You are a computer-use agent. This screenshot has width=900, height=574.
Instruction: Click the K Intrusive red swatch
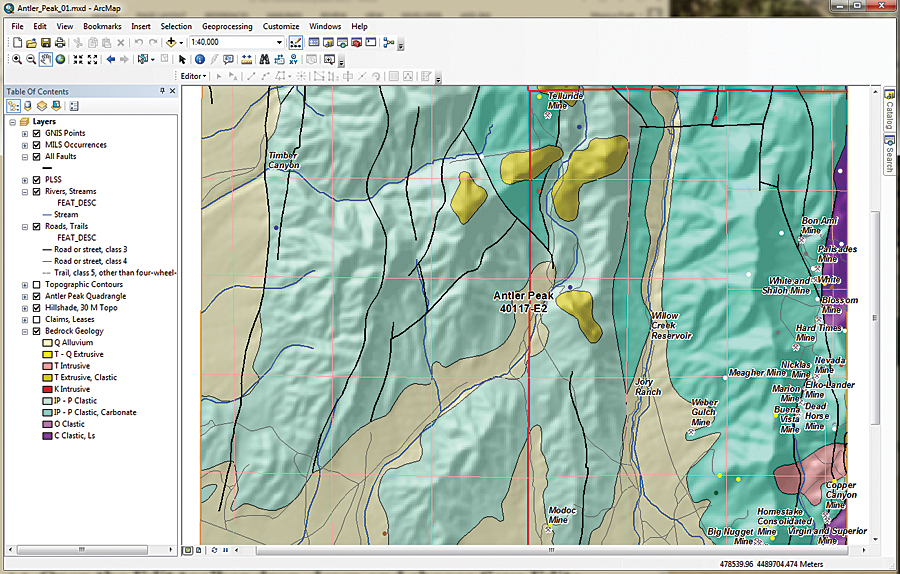[48, 389]
